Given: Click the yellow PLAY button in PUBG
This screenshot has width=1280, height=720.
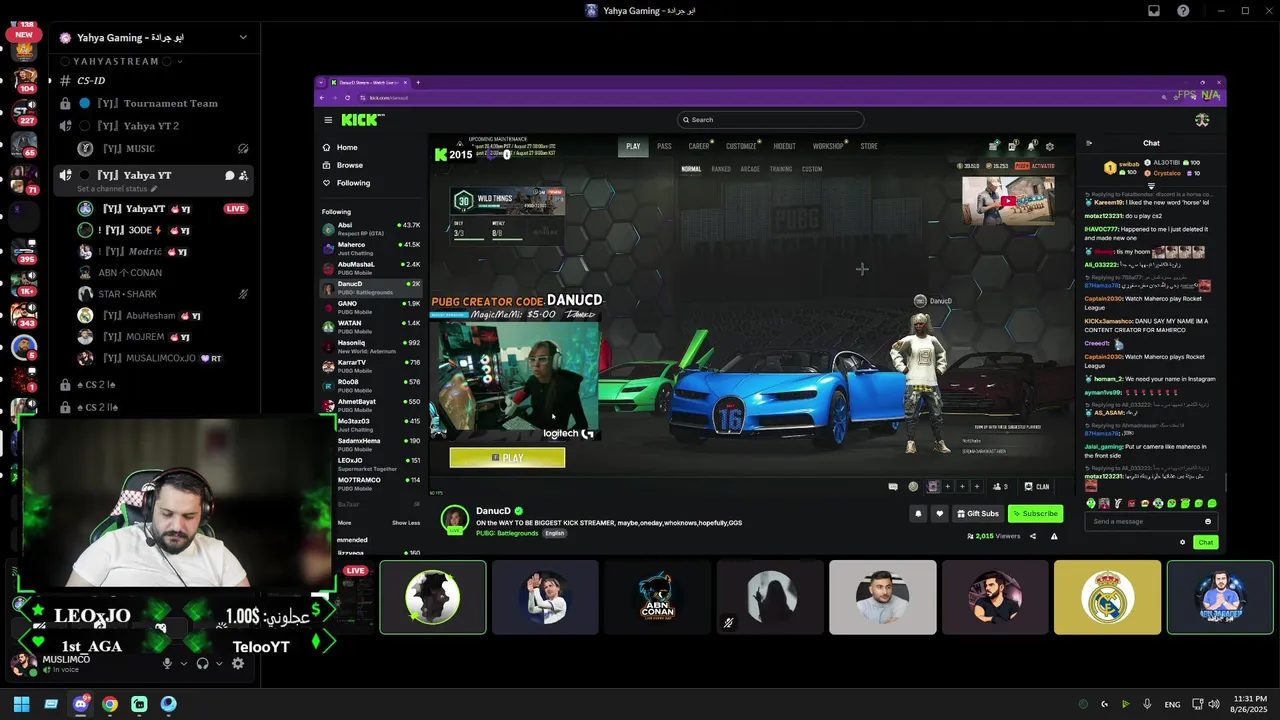Looking at the screenshot, I should click(x=507, y=458).
